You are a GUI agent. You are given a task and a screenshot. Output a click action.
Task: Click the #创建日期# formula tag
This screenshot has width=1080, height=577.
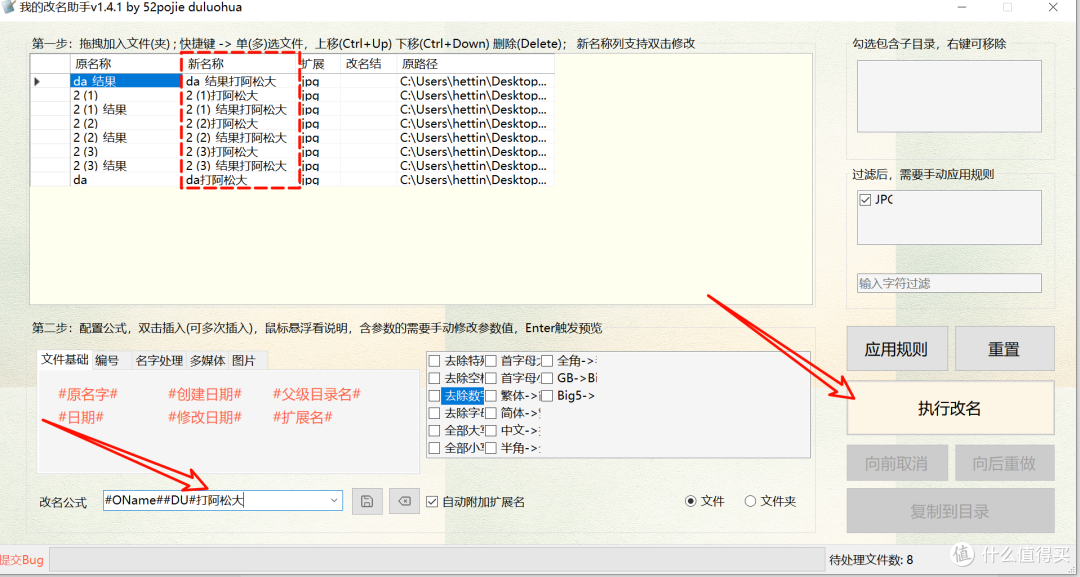coord(205,395)
